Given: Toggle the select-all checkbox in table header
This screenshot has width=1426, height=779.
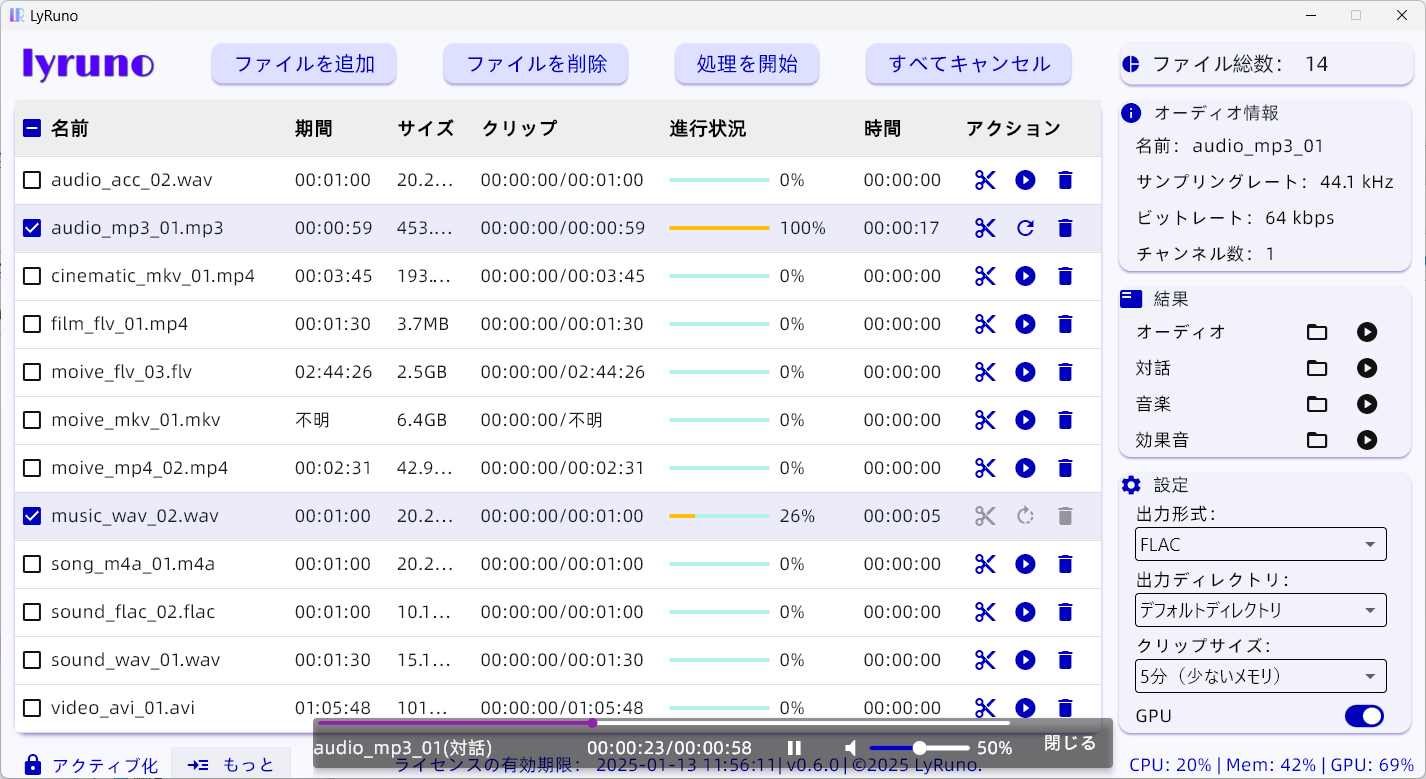Looking at the screenshot, I should [31, 128].
